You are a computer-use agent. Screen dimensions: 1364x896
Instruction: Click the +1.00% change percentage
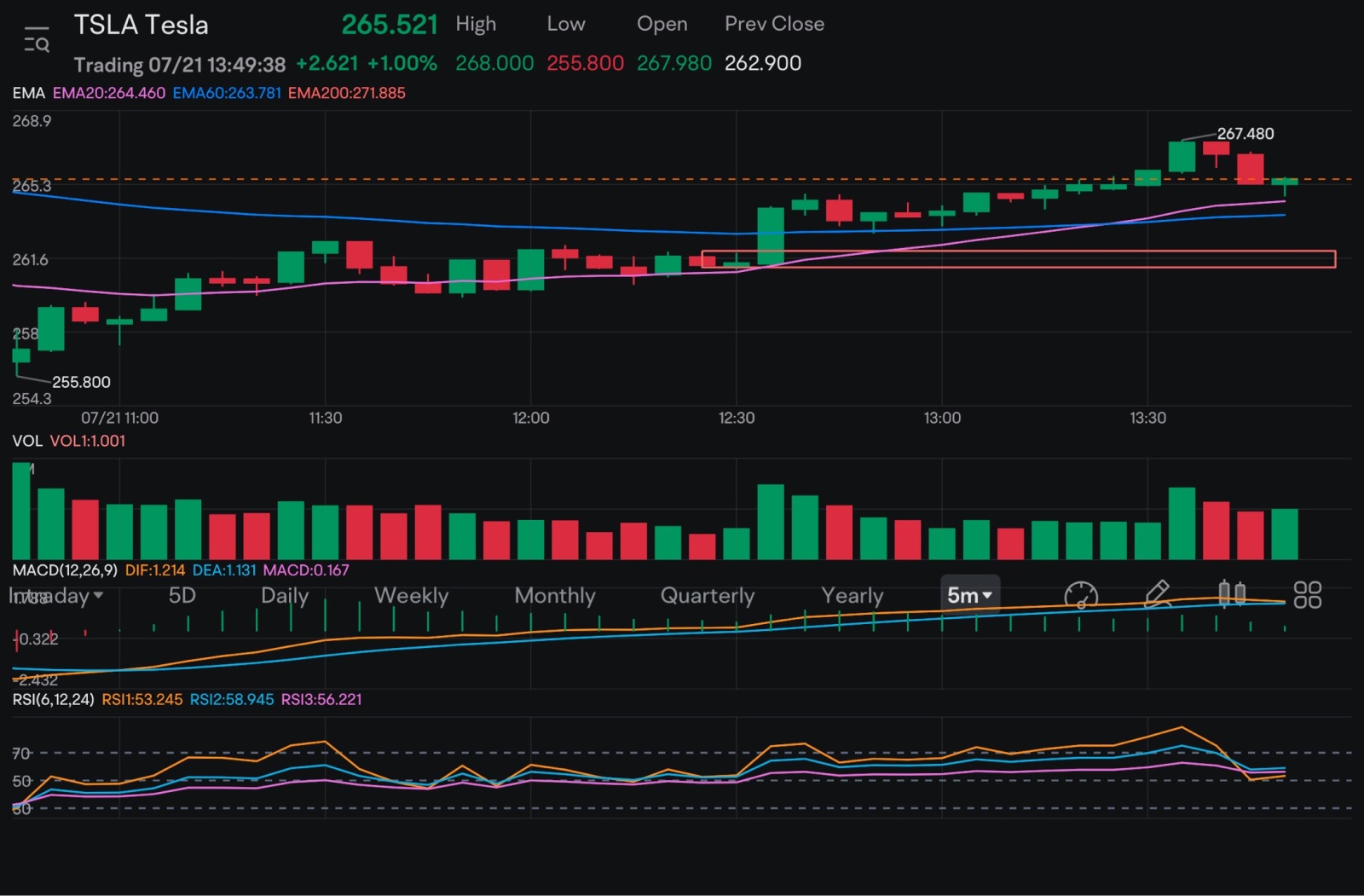pyautogui.click(x=402, y=63)
